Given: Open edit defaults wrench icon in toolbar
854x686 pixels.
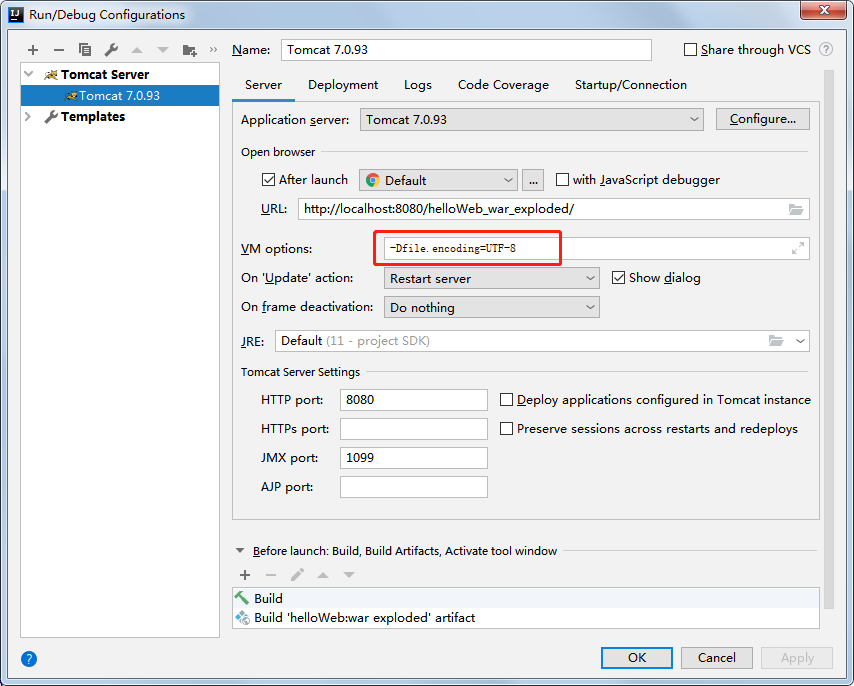Looking at the screenshot, I should (111, 50).
